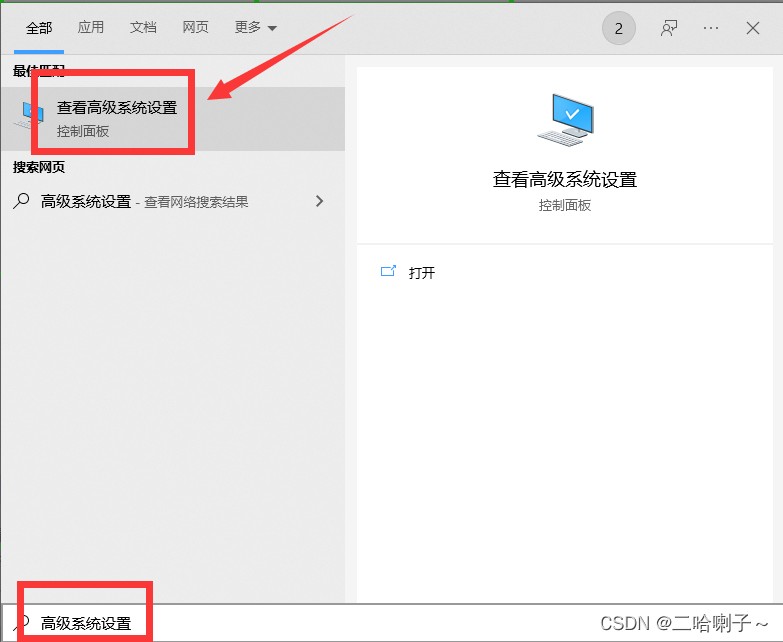Close the search panel
Image resolution: width=783 pixels, height=642 pixels.
[x=753, y=28]
